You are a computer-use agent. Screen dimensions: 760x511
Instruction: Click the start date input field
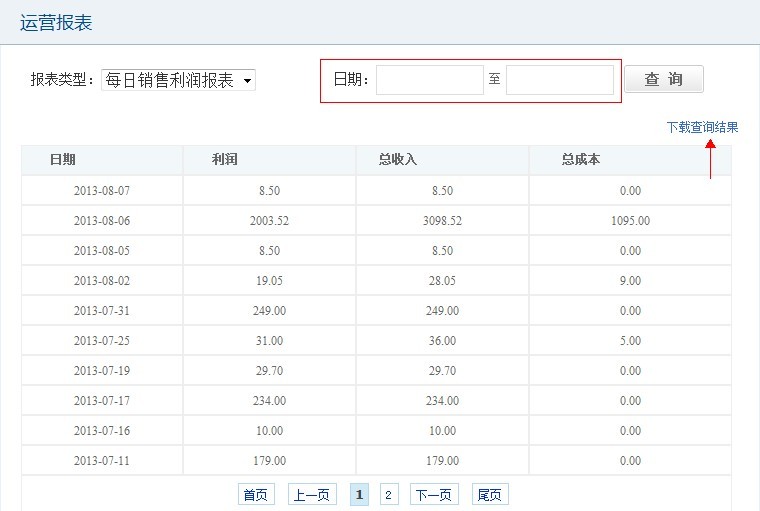click(x=429, y=80)
